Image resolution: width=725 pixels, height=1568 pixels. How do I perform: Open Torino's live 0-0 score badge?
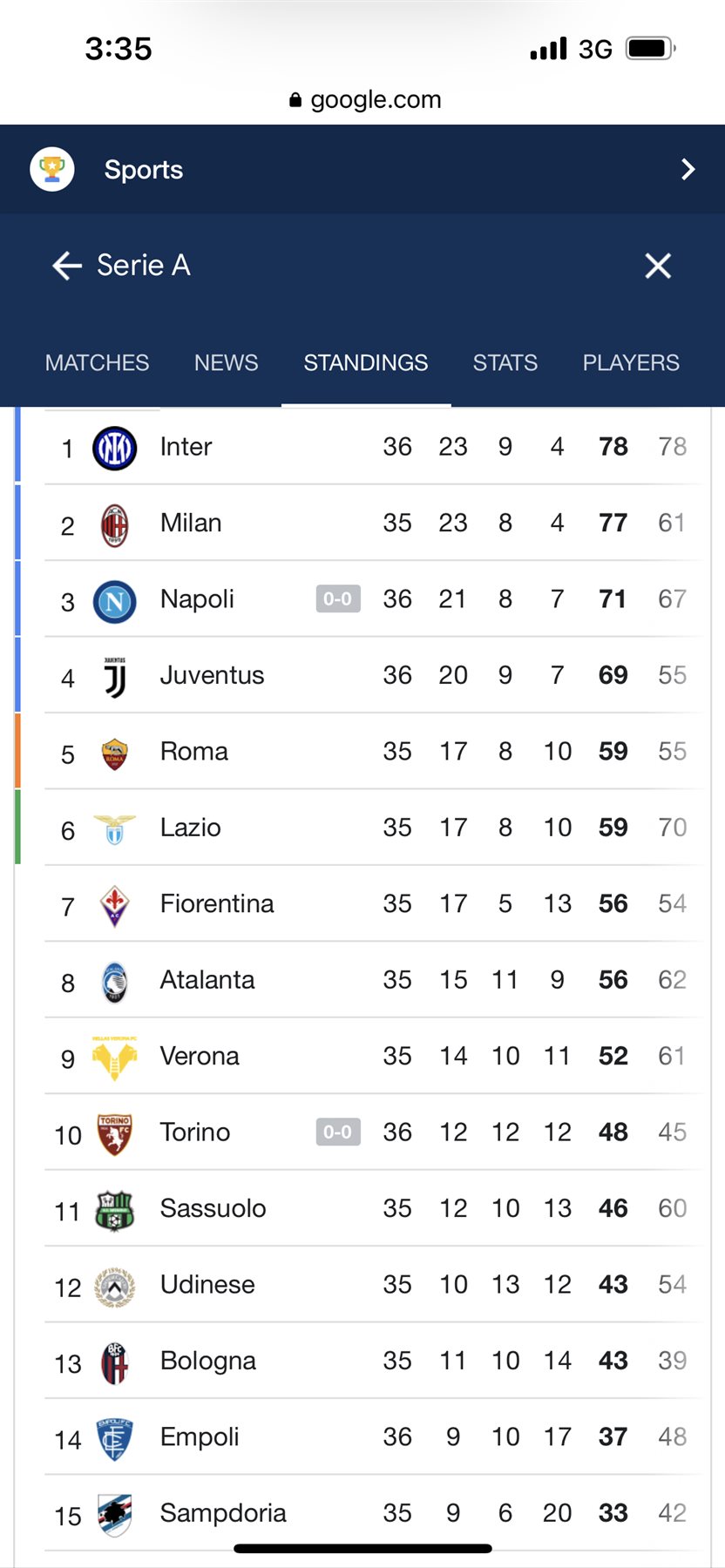point(338,1132)
